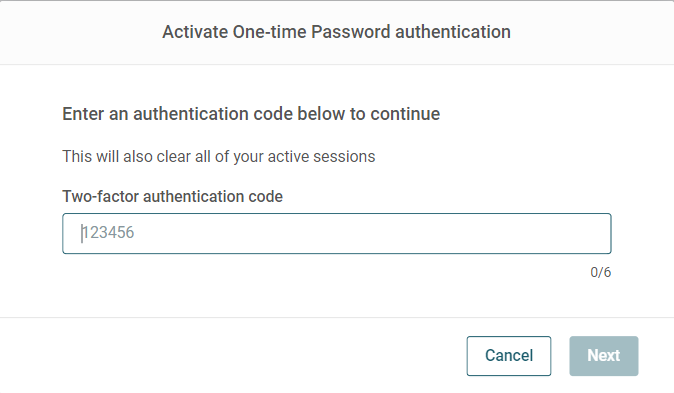Proceed to the next step via Next
The width and height of the screenshot is (674, 393).
tap(604, 356)
